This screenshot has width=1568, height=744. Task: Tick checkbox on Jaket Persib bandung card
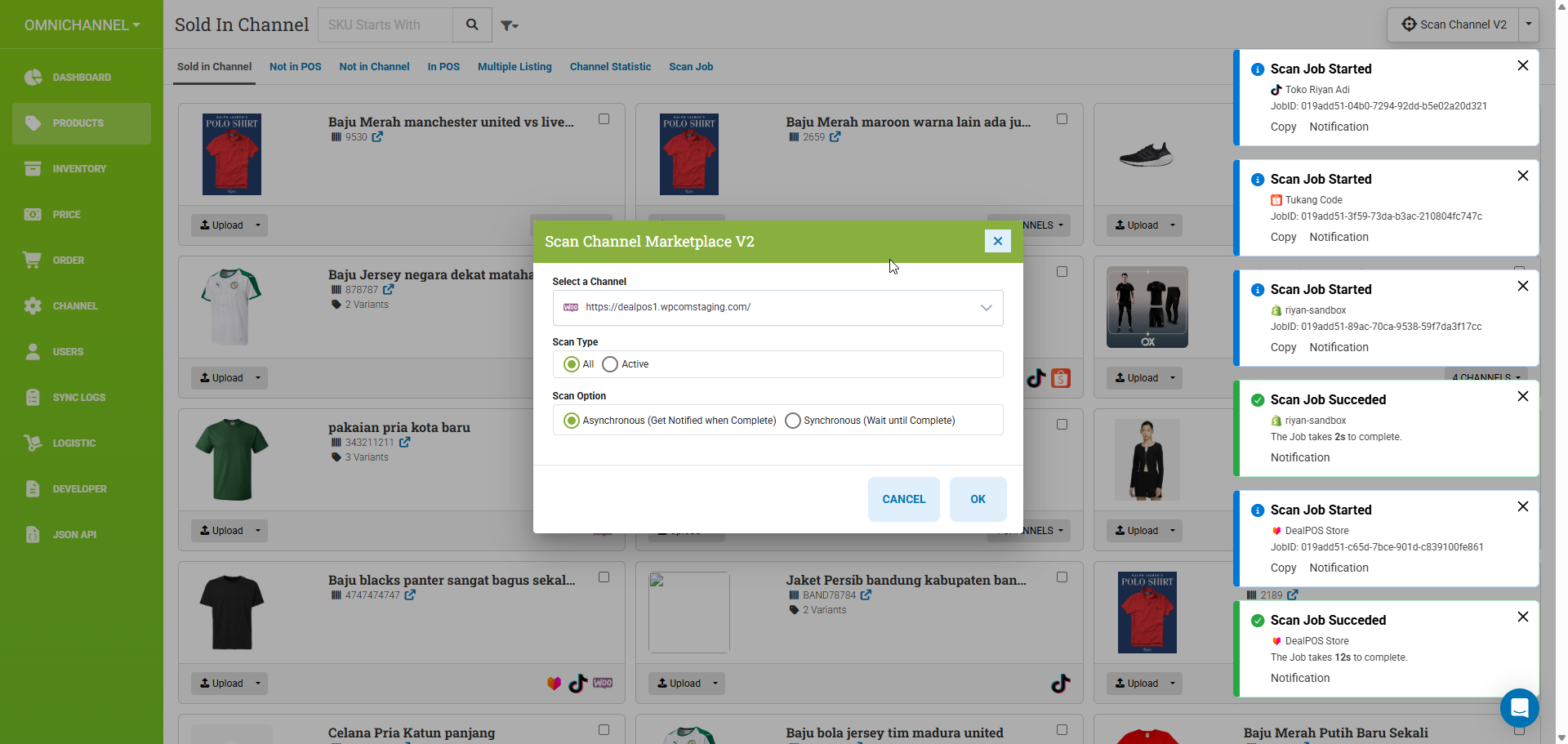1062,577
